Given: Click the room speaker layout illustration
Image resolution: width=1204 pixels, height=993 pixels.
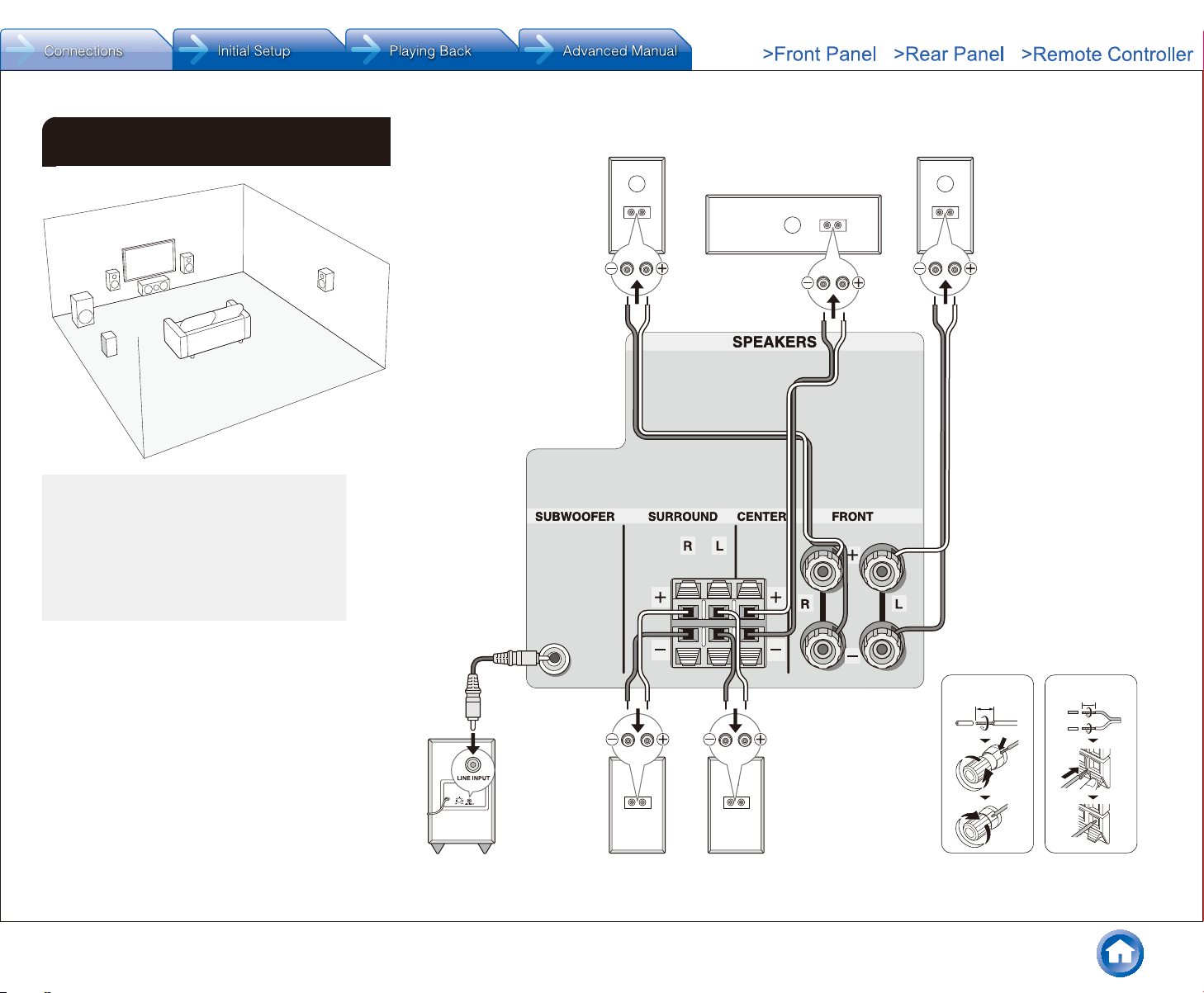Looking at the screenshot, I should tap(216, 321).
